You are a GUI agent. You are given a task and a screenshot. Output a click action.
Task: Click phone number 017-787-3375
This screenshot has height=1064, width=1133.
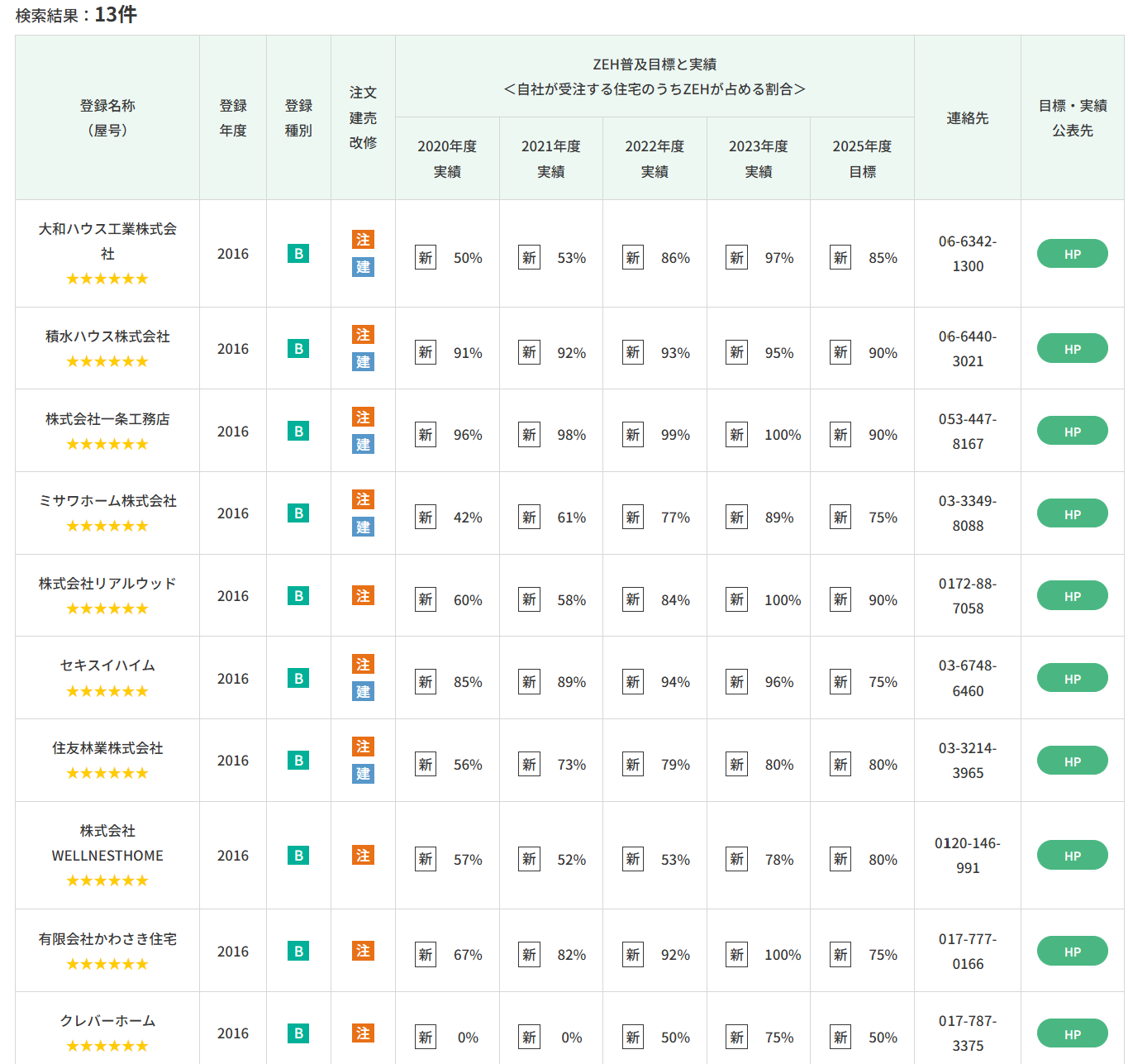tap(968, 1033)
